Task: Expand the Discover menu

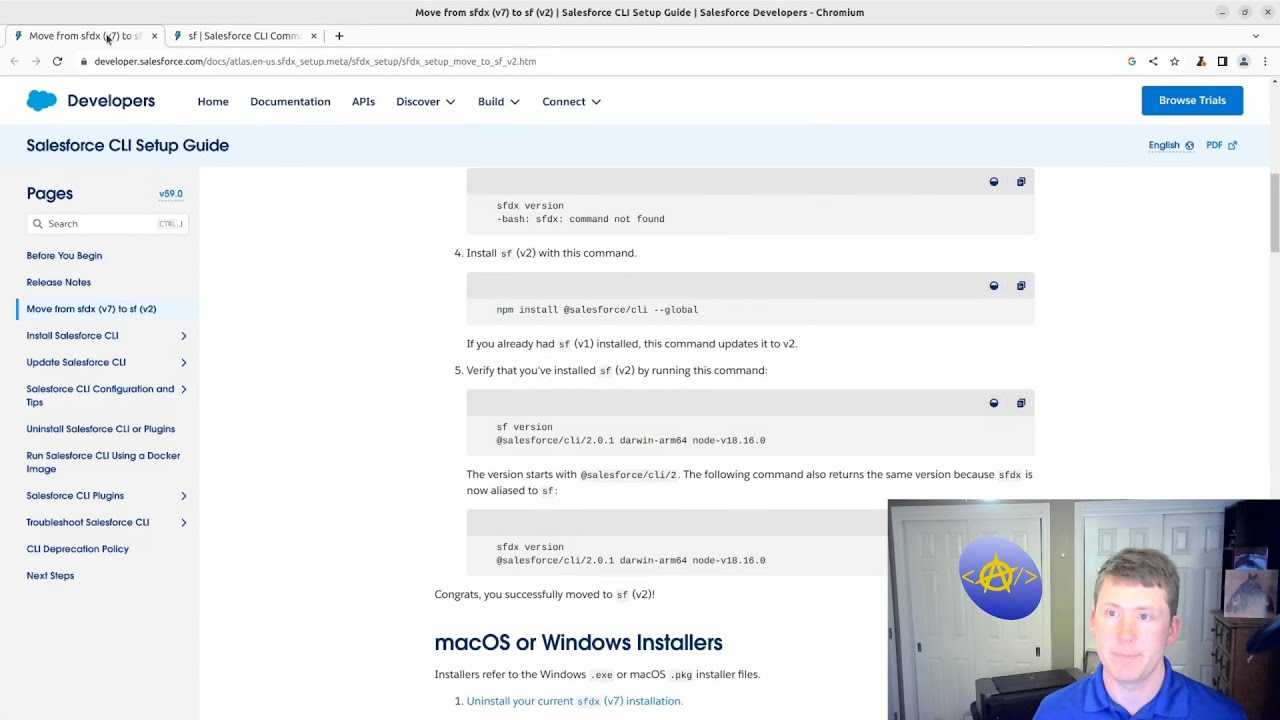Action: pyautogui.click(x=426, y=101)
